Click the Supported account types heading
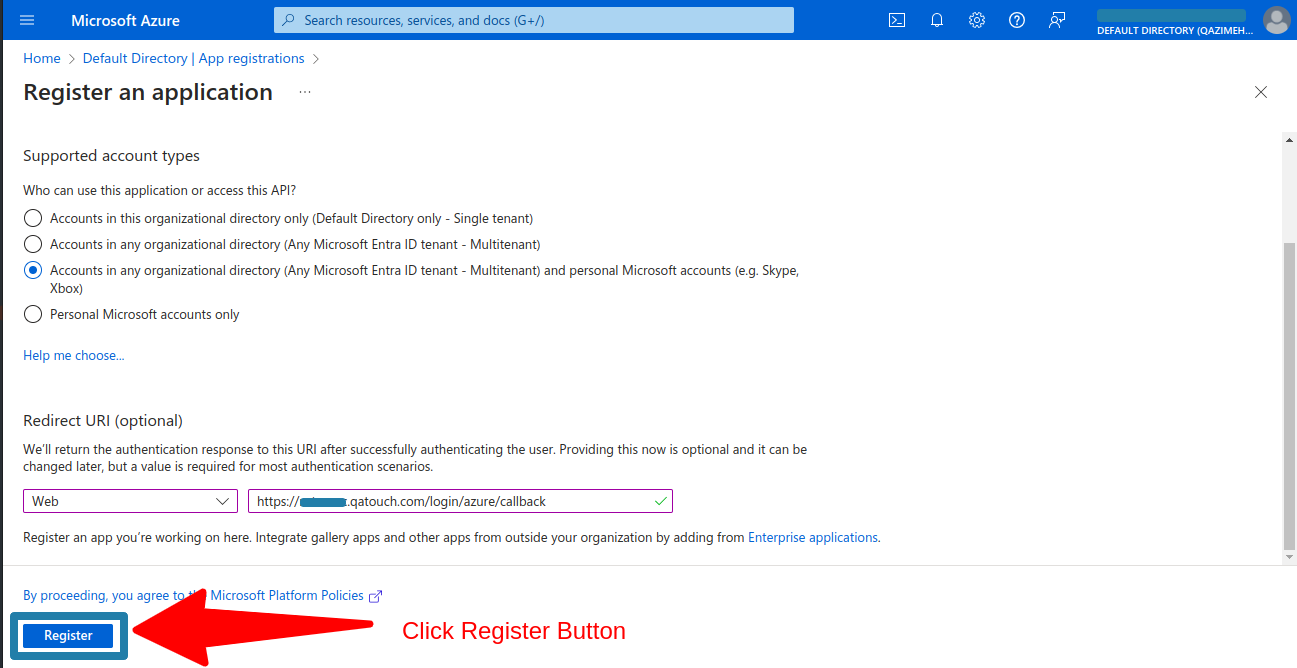This screenshot has height=668, width=1297. click(112, 156)
